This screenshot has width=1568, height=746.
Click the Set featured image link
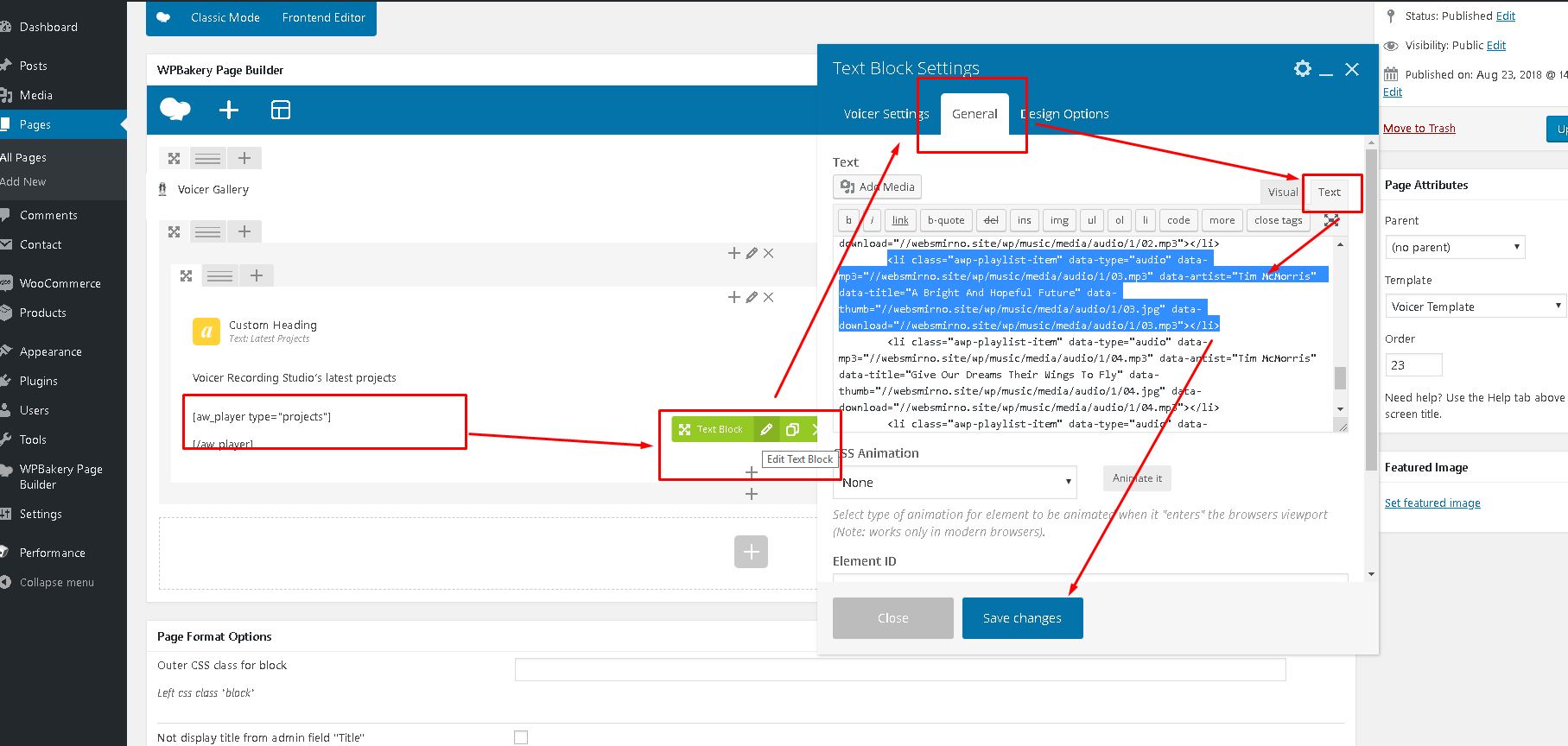pyautogui.click(x=1432, y=503)
